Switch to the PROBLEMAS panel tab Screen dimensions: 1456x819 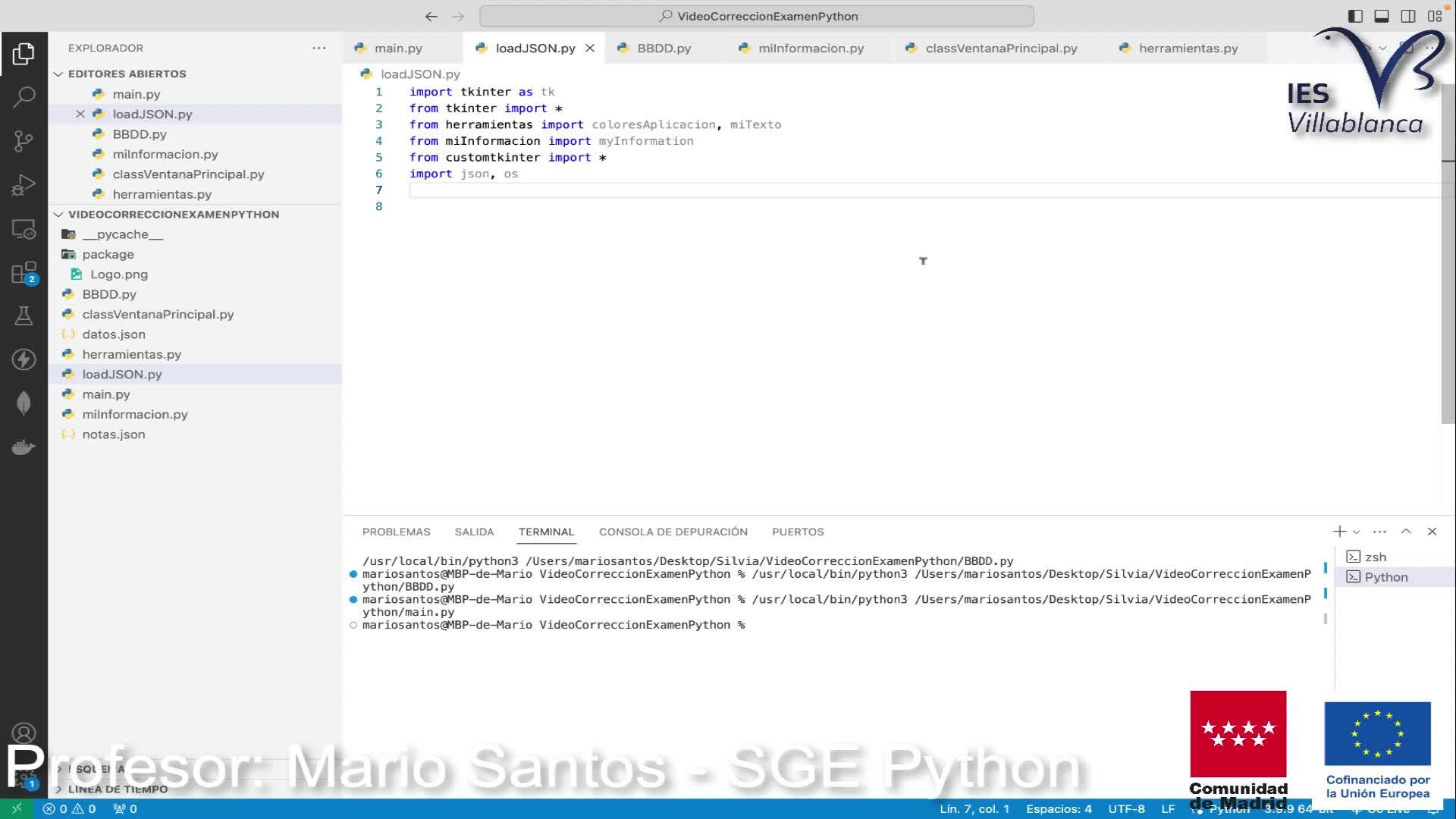pyautogui.click(x=396, y=532)
